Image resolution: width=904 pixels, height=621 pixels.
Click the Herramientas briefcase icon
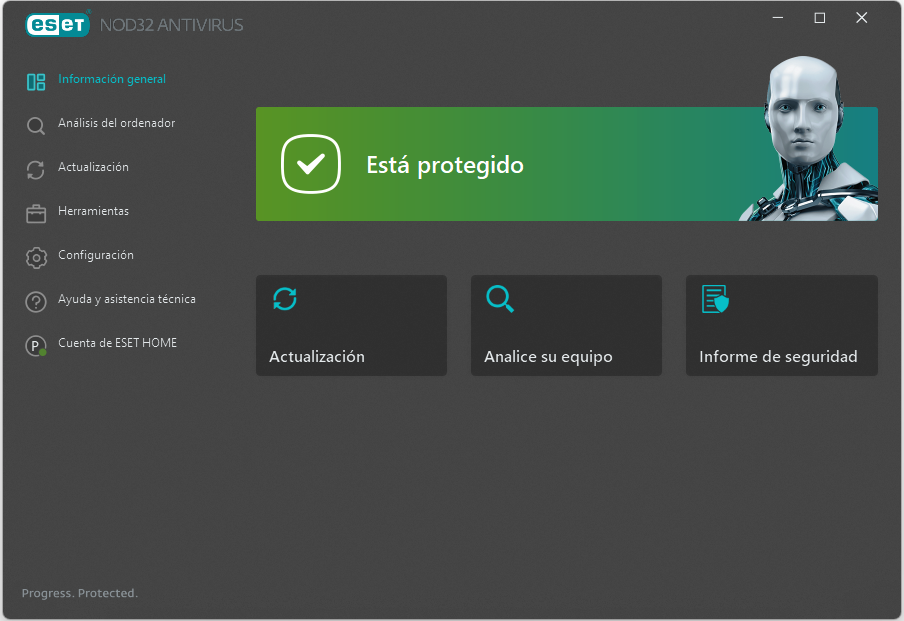coord(36,214)
